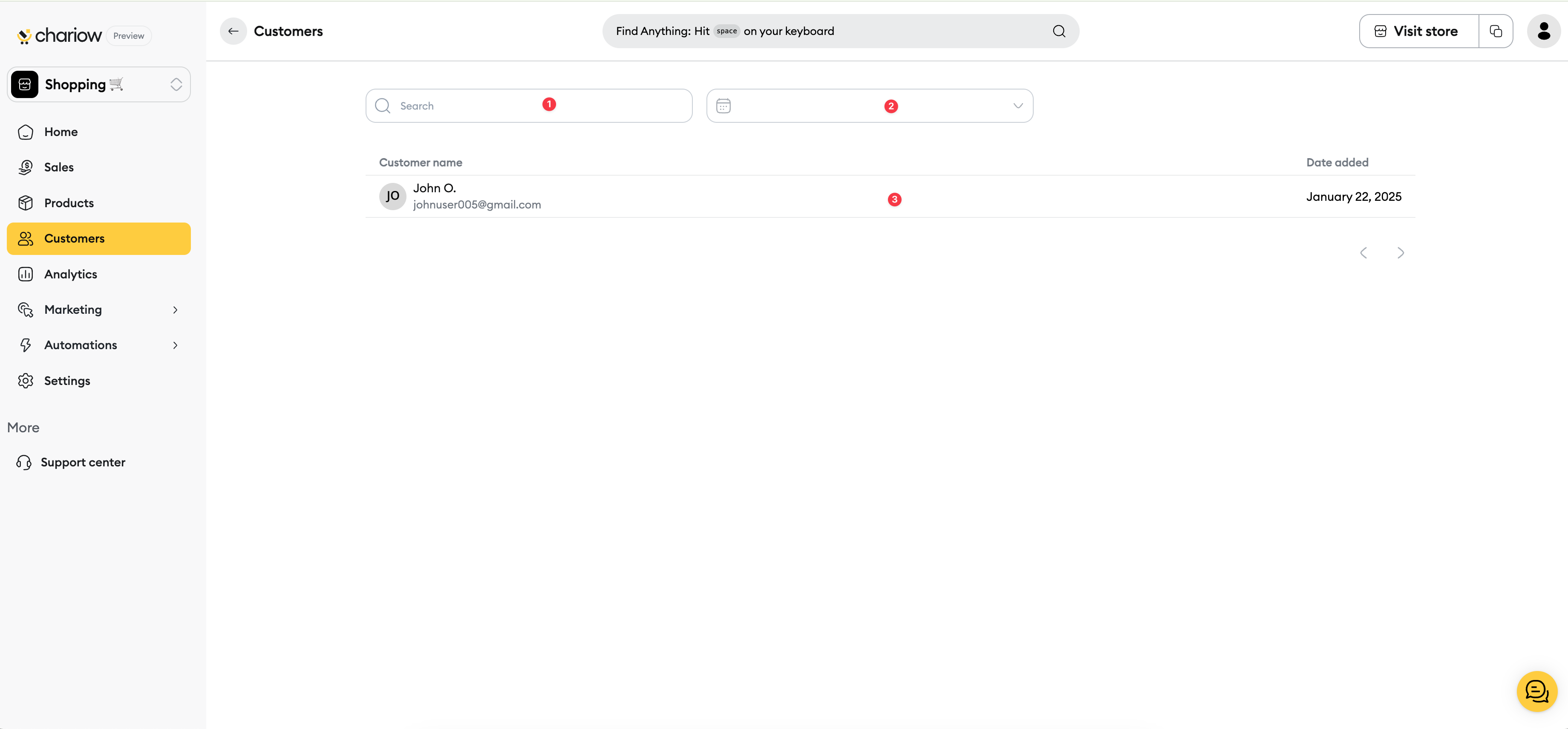Click the calendar icon in date filter

(x=723, y=106)
